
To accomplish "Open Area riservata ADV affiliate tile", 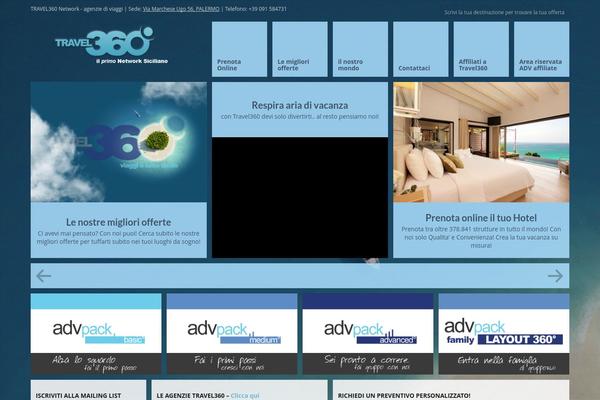I will click(x=541, y=49).
